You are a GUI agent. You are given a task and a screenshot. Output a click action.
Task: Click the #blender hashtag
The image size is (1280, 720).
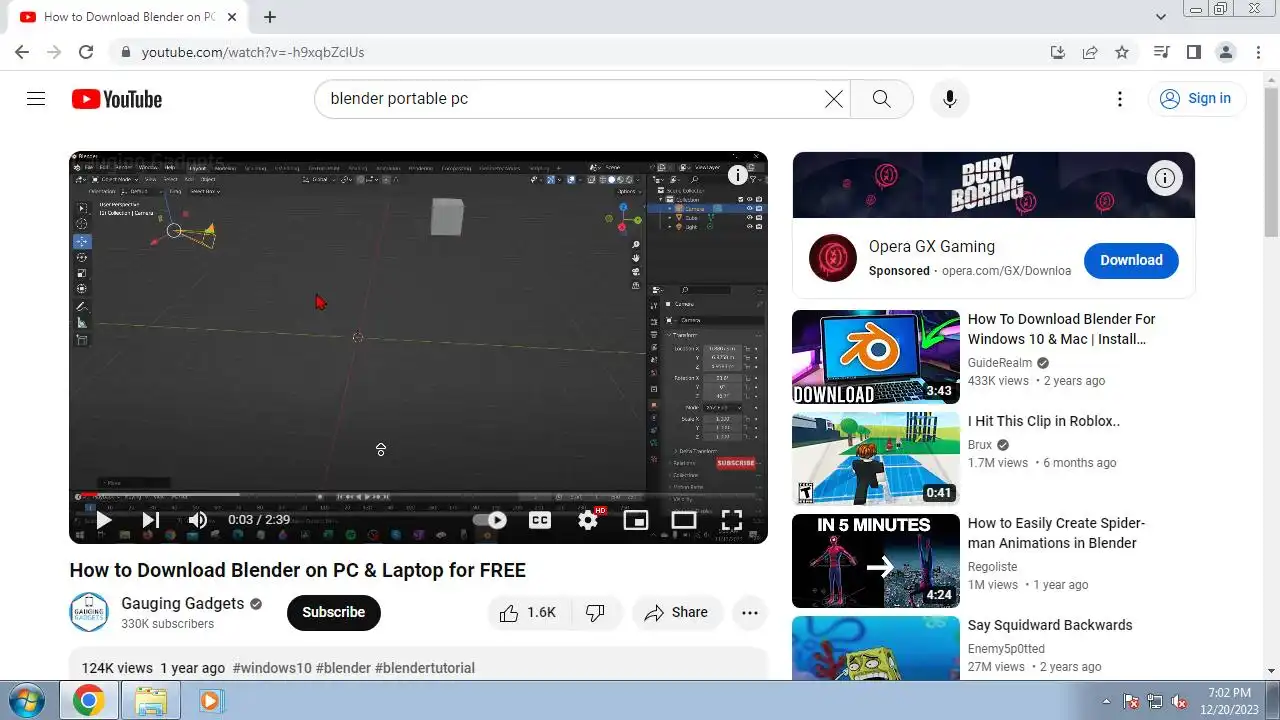(x=343, y=668)
